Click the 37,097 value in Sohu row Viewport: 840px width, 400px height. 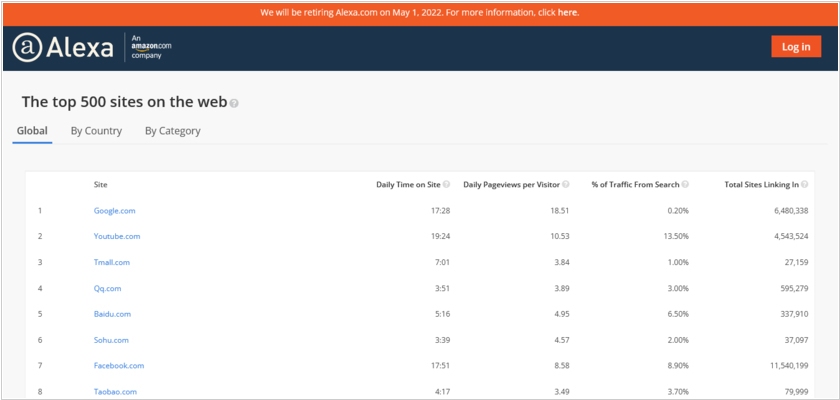[797, 340]
